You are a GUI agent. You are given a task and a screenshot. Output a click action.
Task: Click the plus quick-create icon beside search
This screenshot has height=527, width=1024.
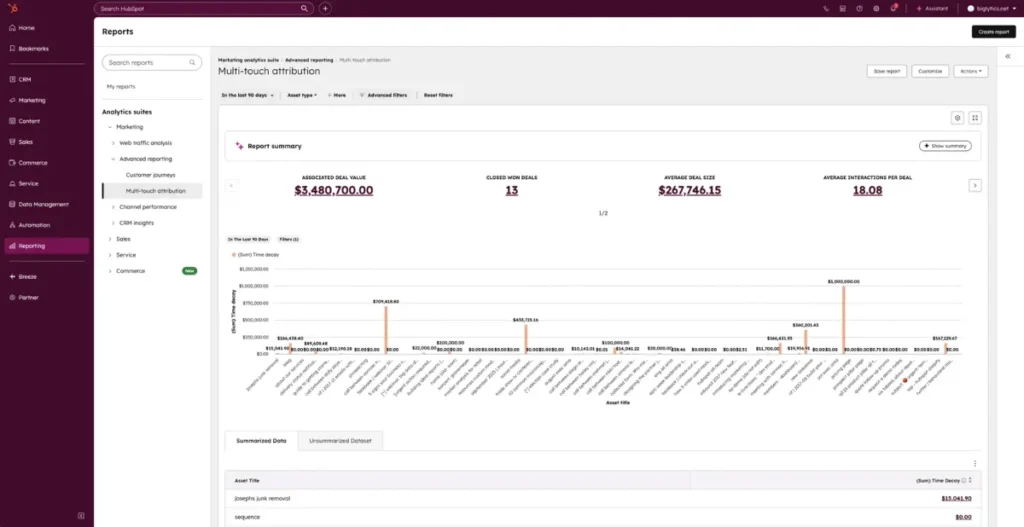(x=325, y=8)
